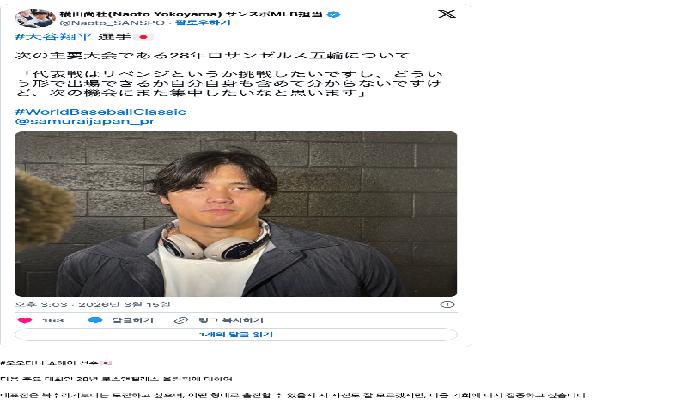Click the blue verified badge

[333, 14]
